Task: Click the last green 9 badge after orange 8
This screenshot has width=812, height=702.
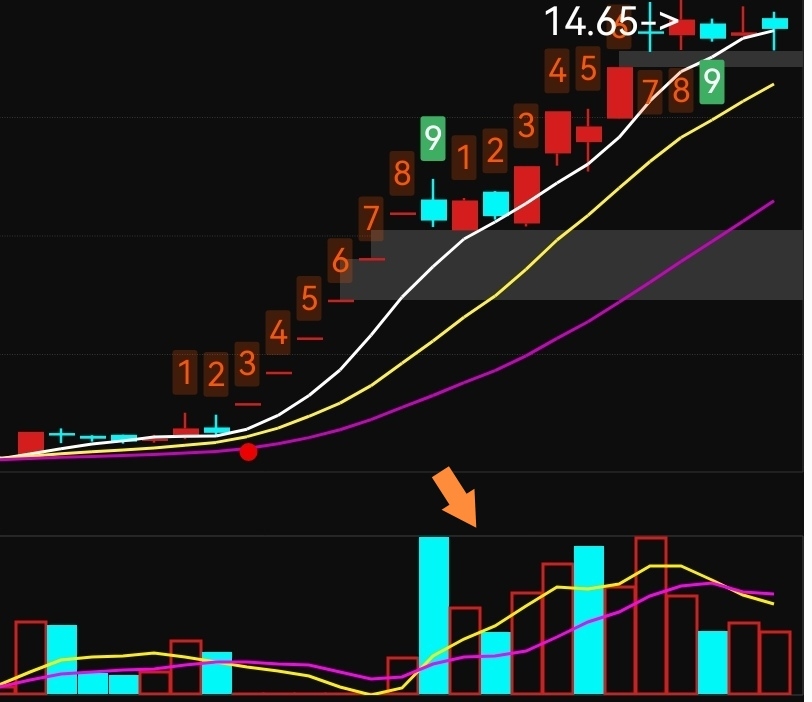Action: 712,81
